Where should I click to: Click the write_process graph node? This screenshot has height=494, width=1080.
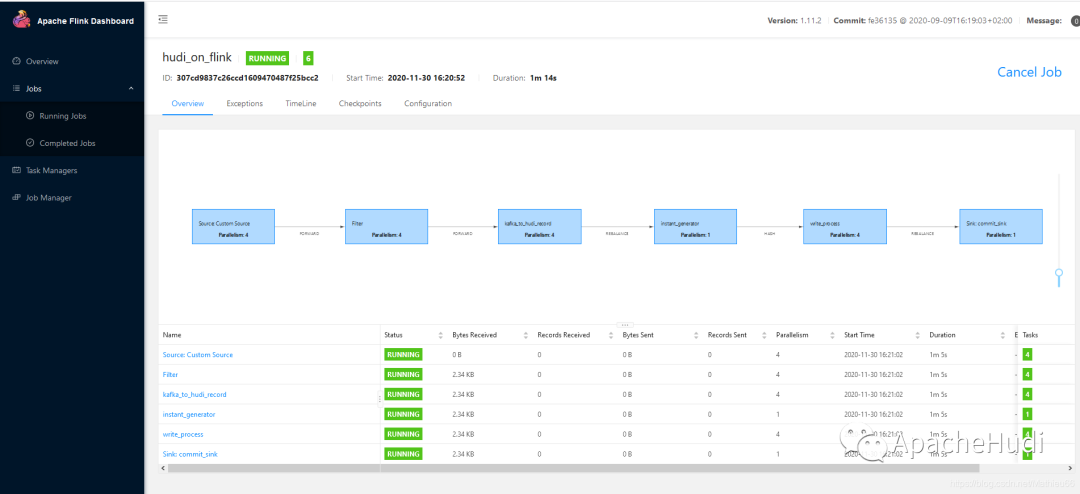click(x=844, y=226)
